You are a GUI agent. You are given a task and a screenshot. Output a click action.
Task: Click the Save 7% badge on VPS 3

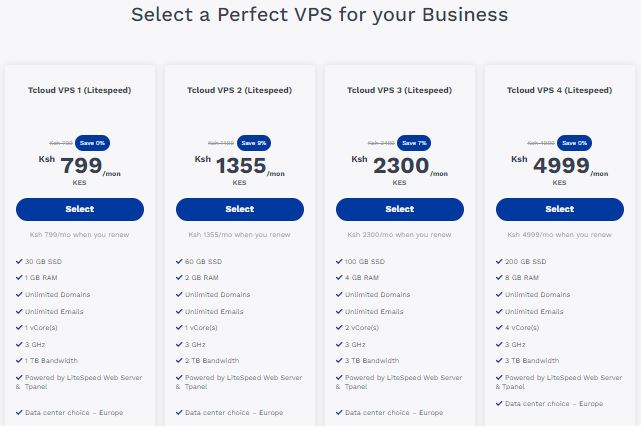[x=414, y=143]
